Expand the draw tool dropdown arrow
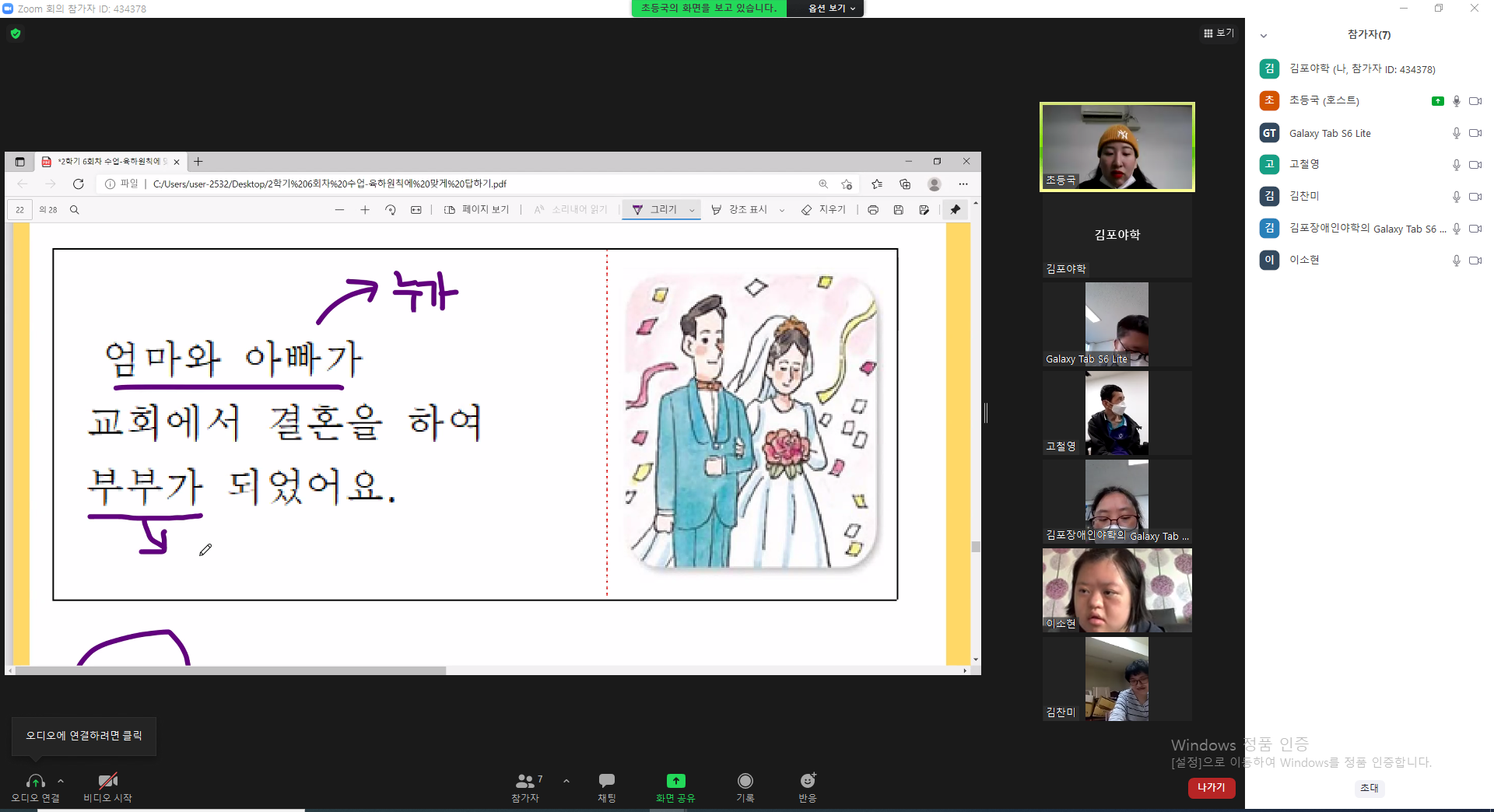The height and width of the screenshot is (812, 1494). coord(692,210)
